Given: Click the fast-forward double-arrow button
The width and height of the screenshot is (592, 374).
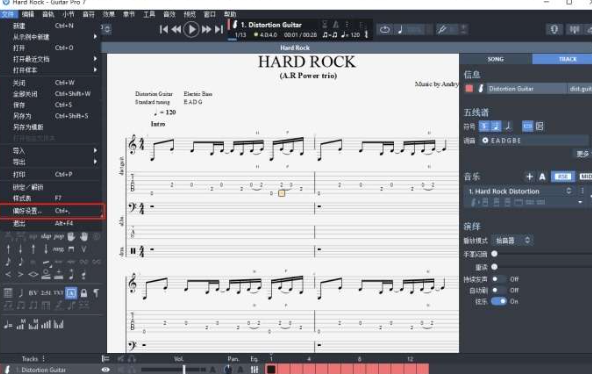Looking at the screenshot, I should click(206, 29).
